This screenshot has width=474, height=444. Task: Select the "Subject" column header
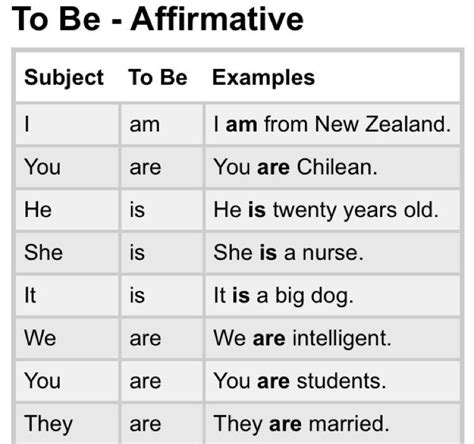click(x=64, y=78)
